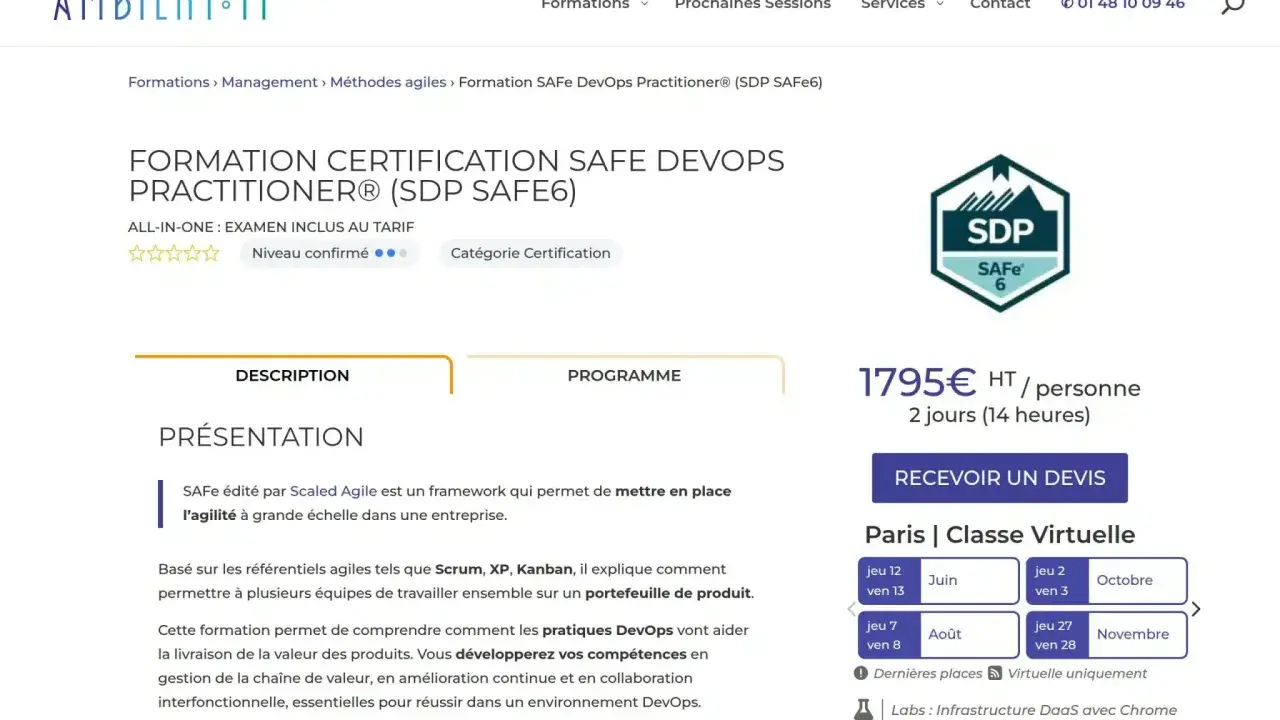The image size is (1280, 720).
Task: Go to Formations breadcrumb link
Action: 169,82
